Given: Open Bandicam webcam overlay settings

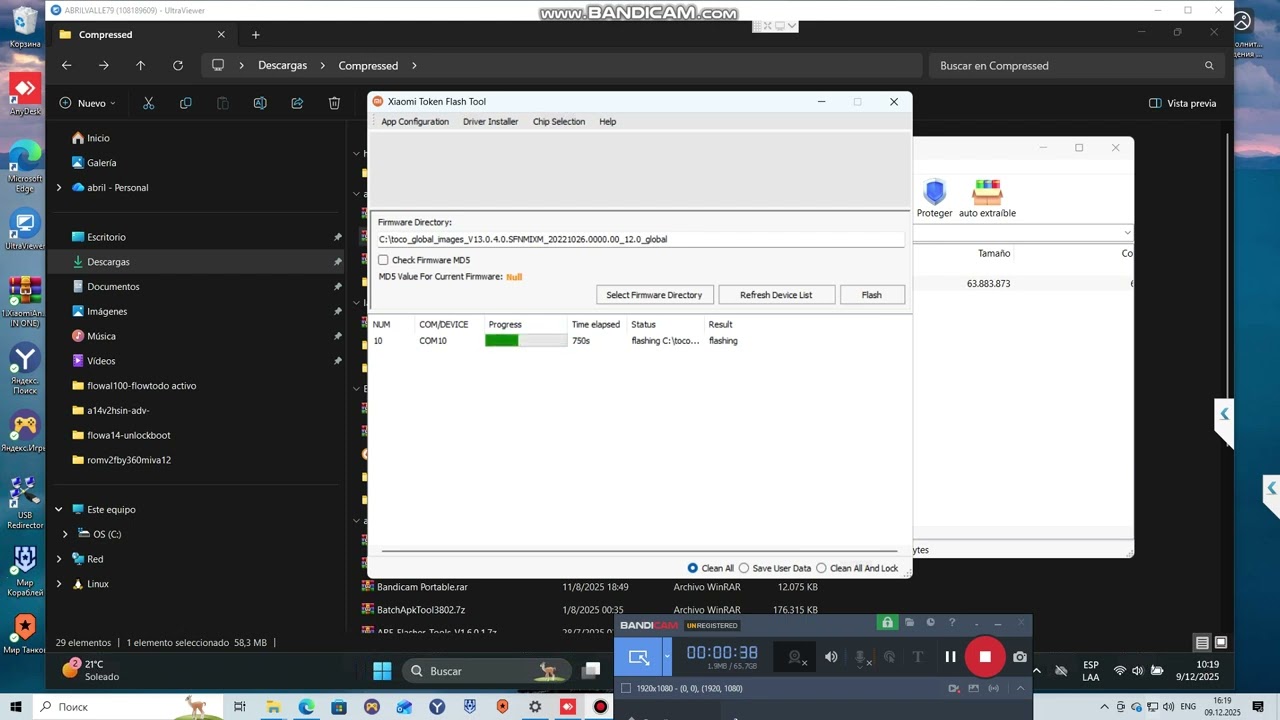Looking at the screenshot, I should coord(795,657).
